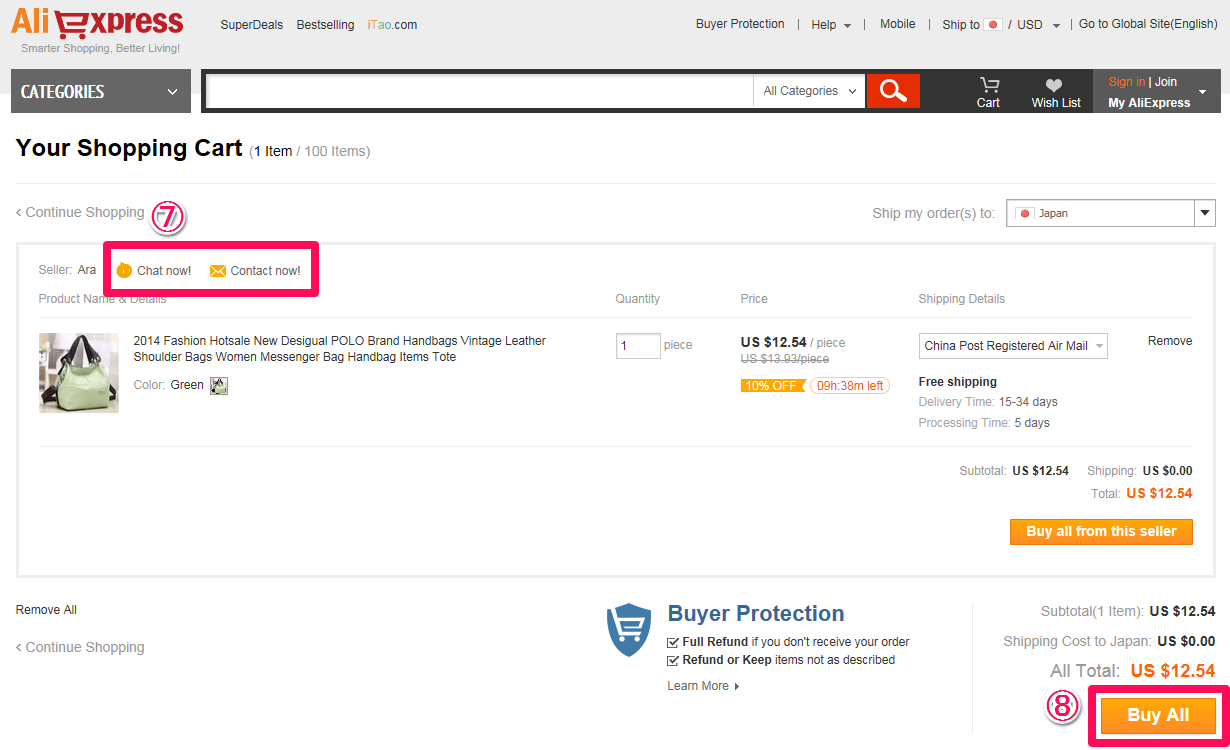Click the Buyer Protection shield icon
This screenshot has width=1230, height=750.
point(629,630)
